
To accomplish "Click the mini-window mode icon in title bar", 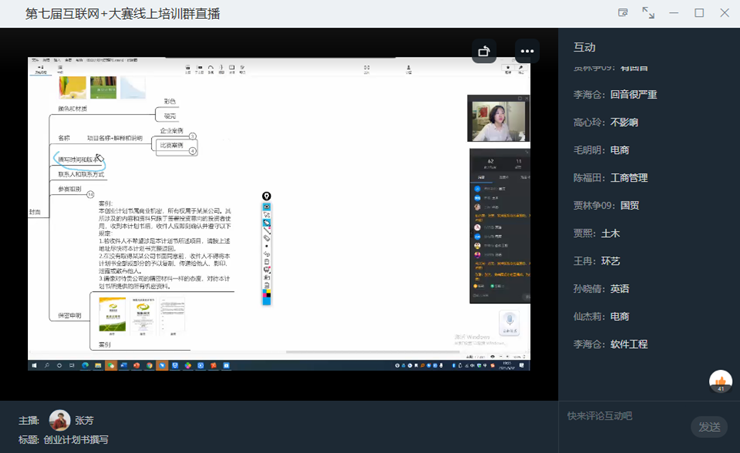I will pyautogui.click(x=623, y=13).
